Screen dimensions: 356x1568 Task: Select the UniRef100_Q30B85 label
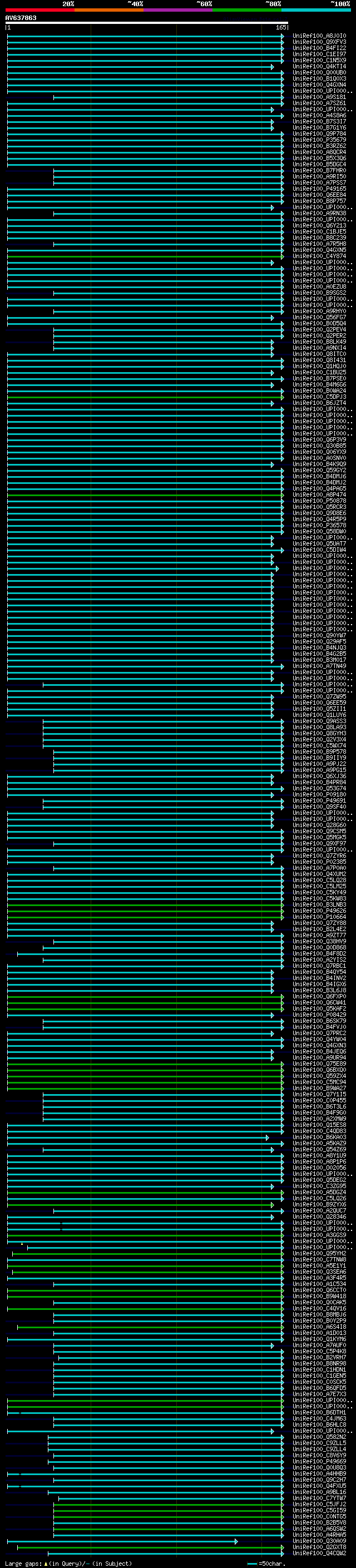coord(319,446)
